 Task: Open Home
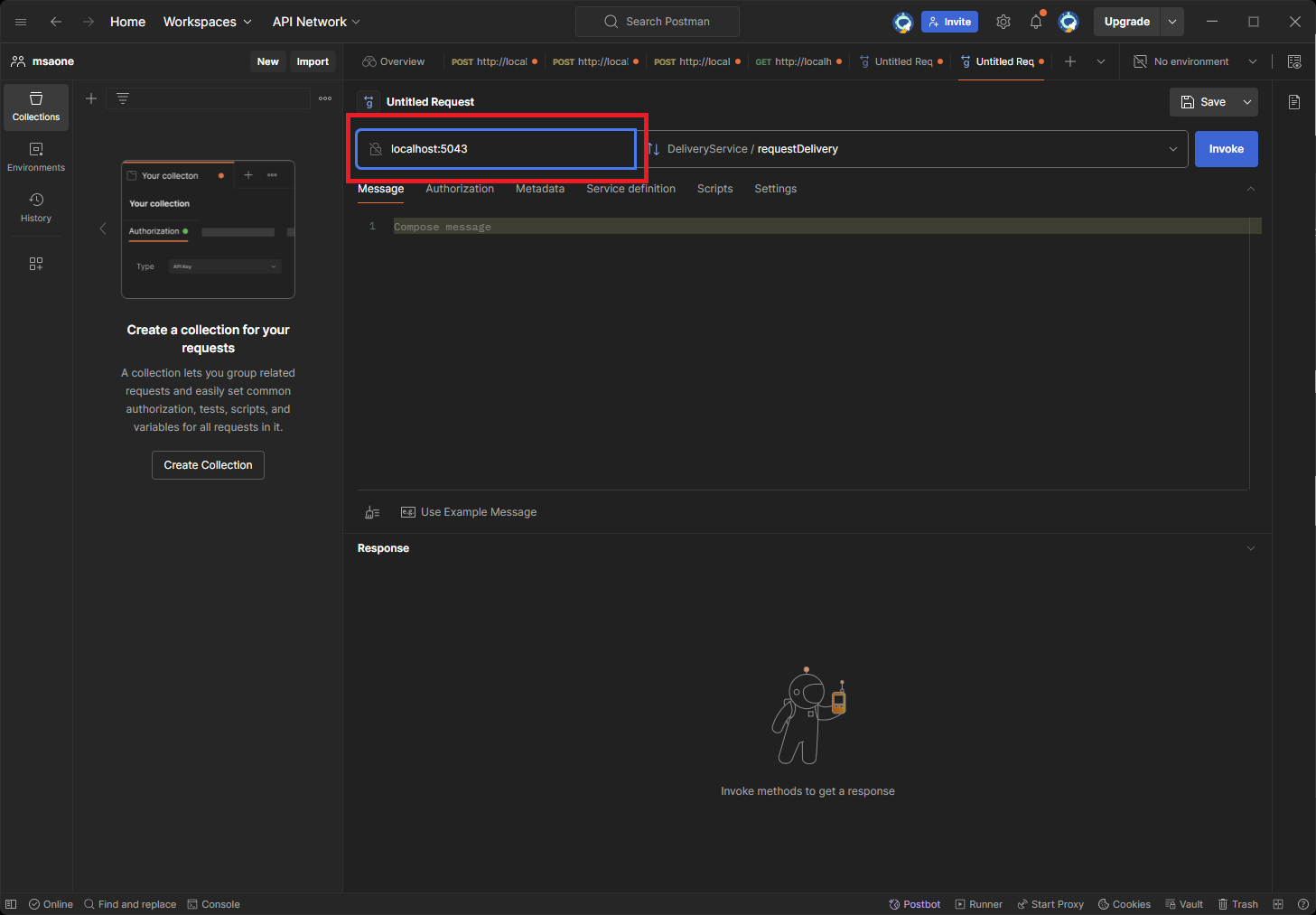[x=127, y=22]
